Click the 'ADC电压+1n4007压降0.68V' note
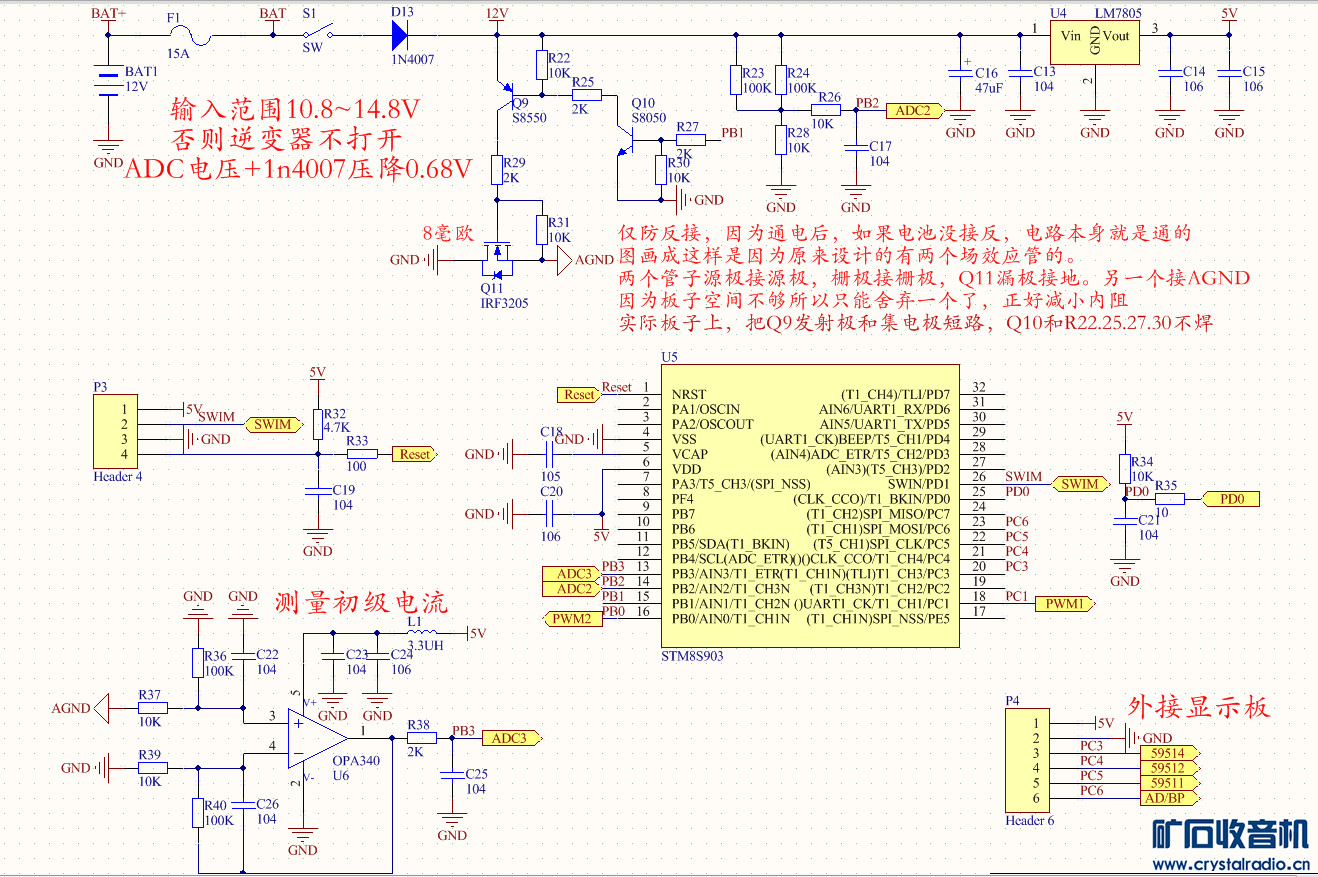 click(x=298, y=168)
